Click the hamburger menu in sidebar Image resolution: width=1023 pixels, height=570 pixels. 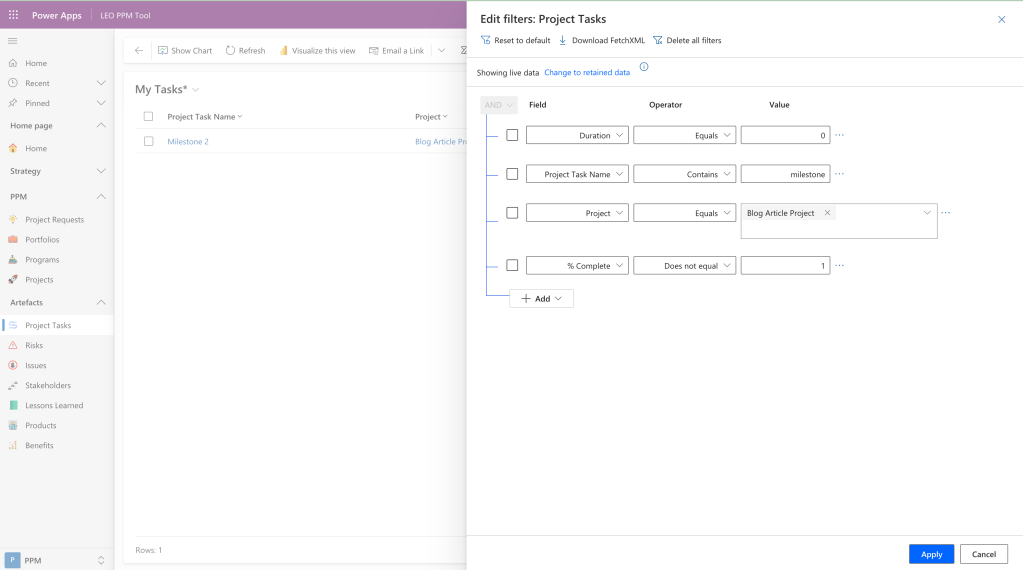(x=13, y=40)
